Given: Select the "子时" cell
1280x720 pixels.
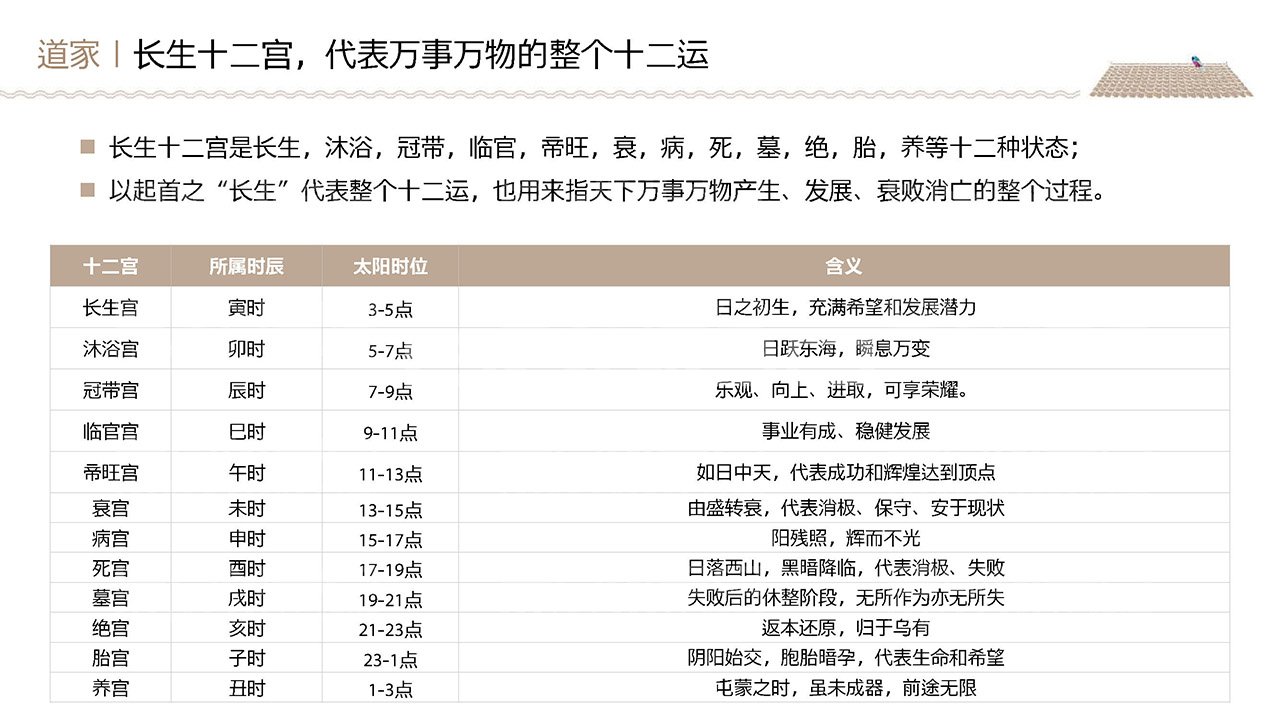Looking at the screenshot, I should point(246,659).
